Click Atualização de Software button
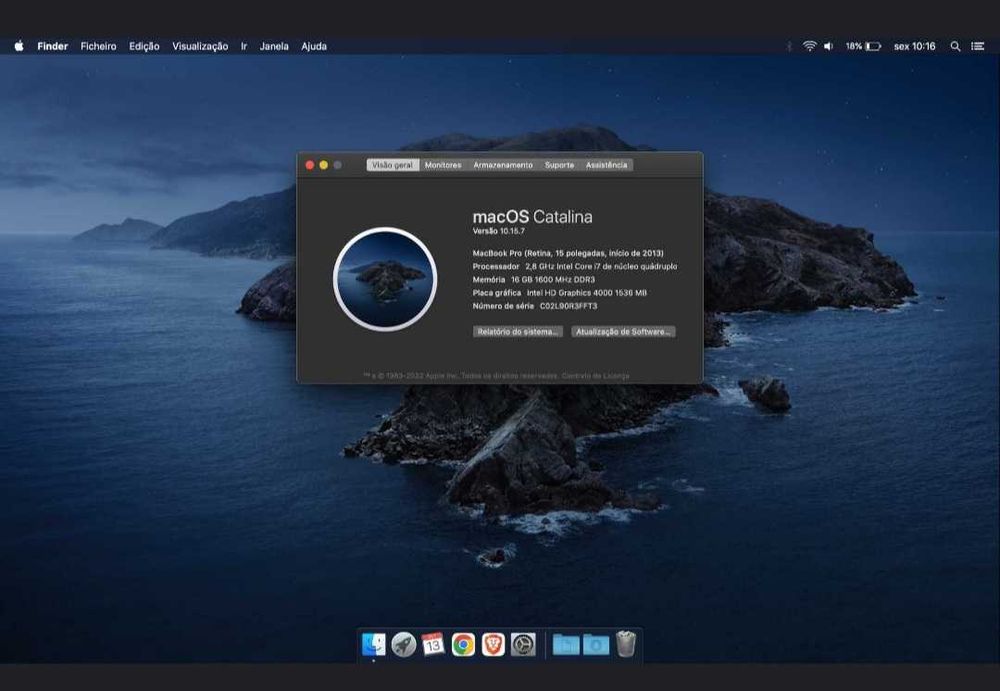Screen dimensions: 1000x691 coord(623,332)
